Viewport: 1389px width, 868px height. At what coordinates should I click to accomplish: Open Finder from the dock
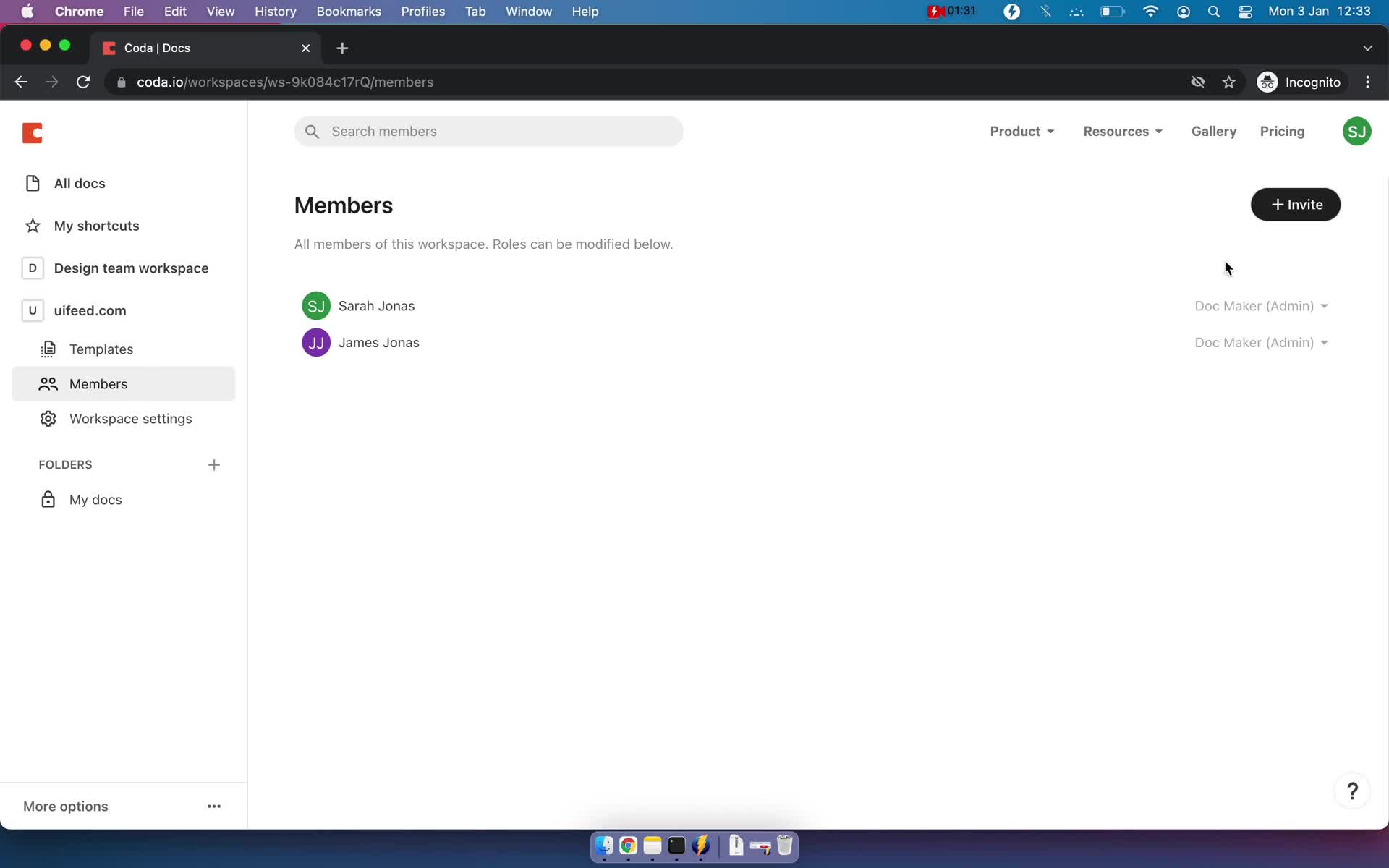click(604, 846)
